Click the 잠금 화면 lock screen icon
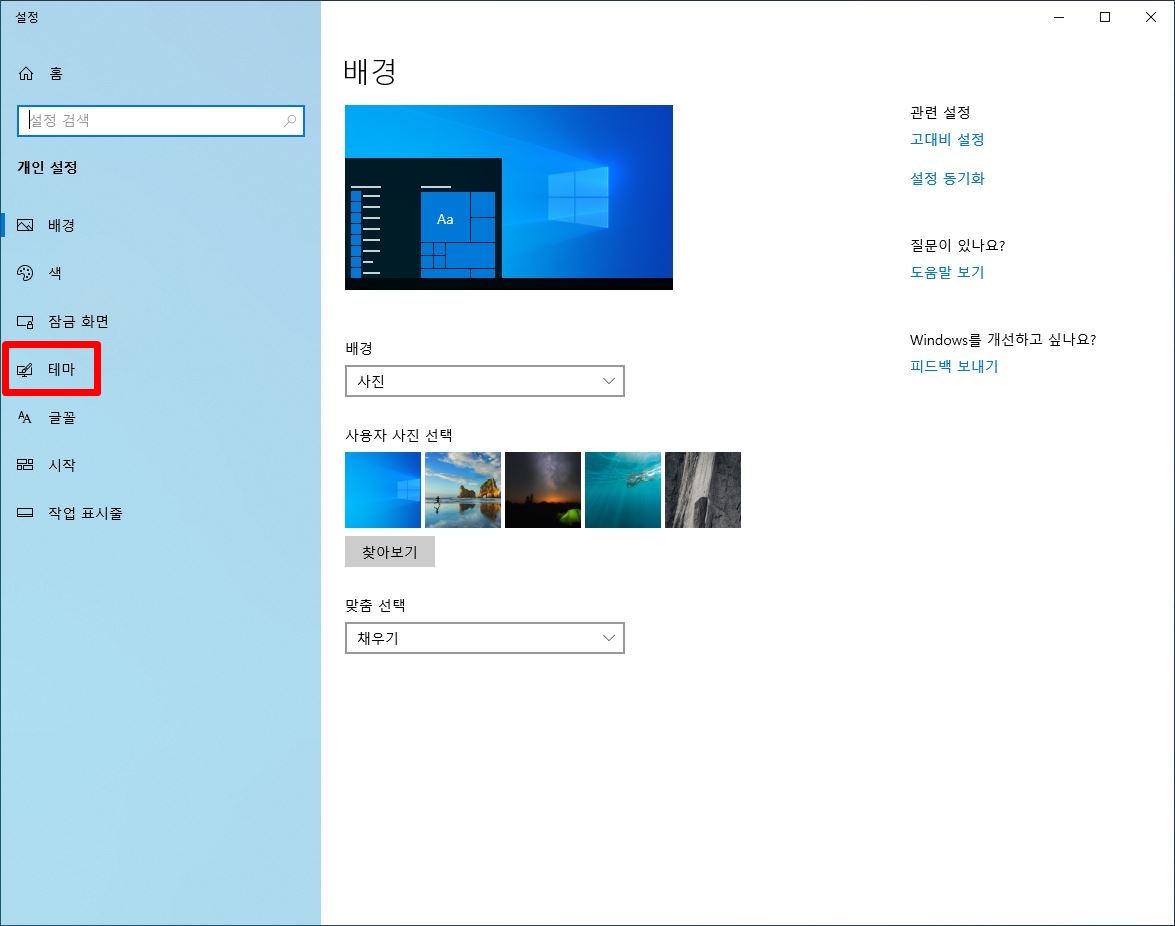Image resolution: width=1175 pixels, height=926 pixels. [x=25, y=321]
